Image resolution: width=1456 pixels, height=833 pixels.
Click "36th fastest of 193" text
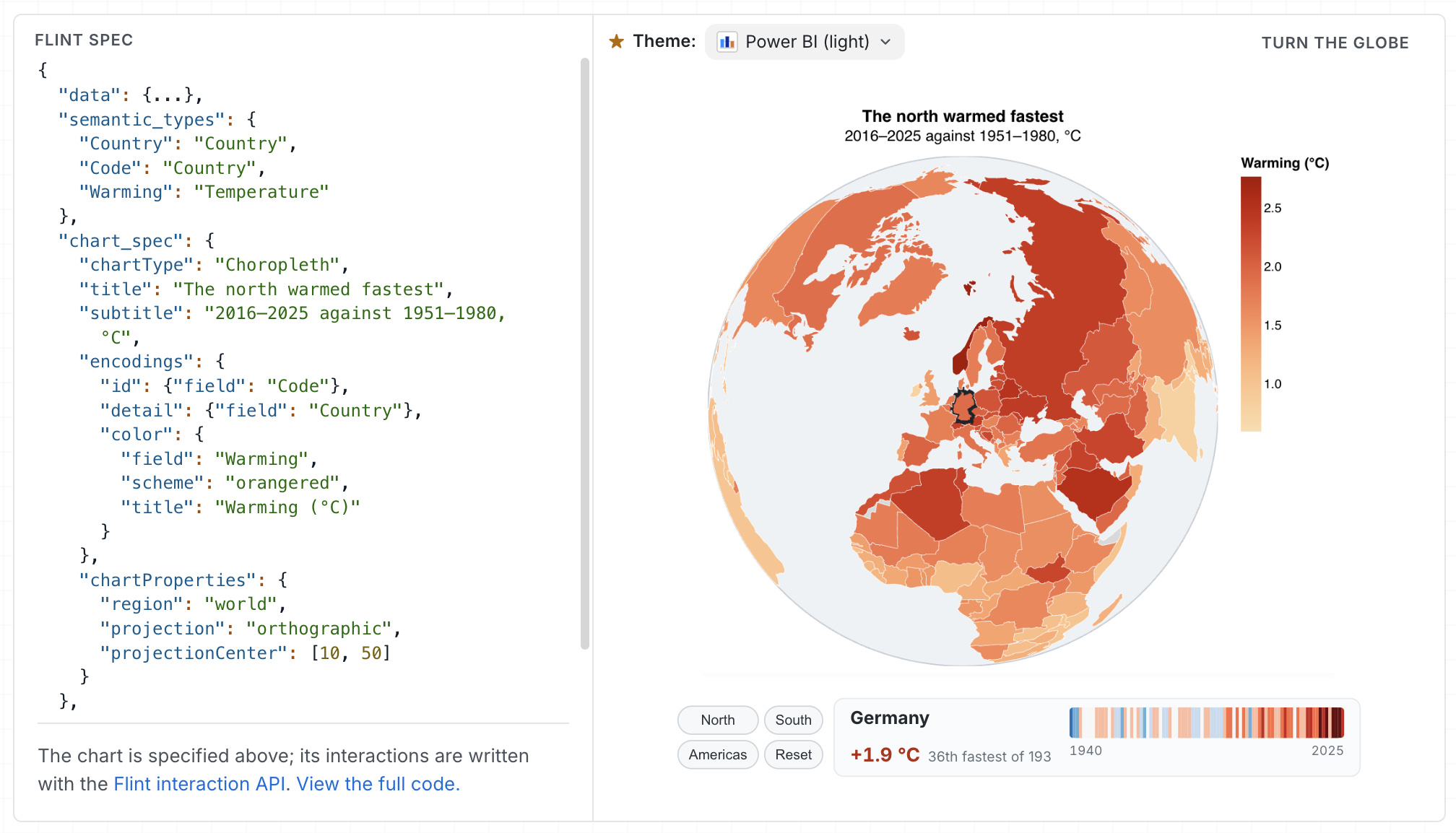(x=989, y=756)
